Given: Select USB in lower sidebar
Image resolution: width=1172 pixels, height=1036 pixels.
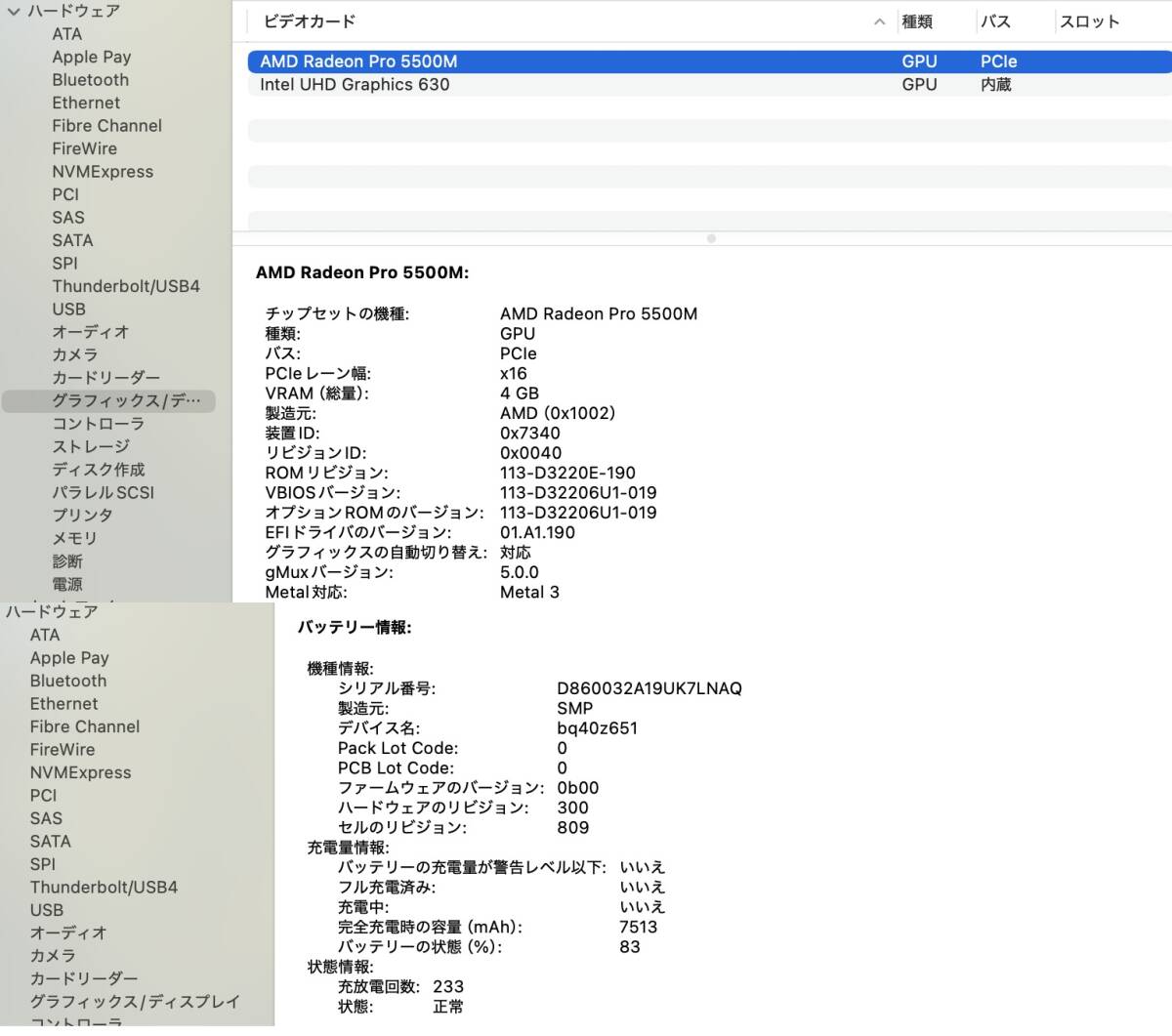Looking at the screenshot, I should pos(47,910).
